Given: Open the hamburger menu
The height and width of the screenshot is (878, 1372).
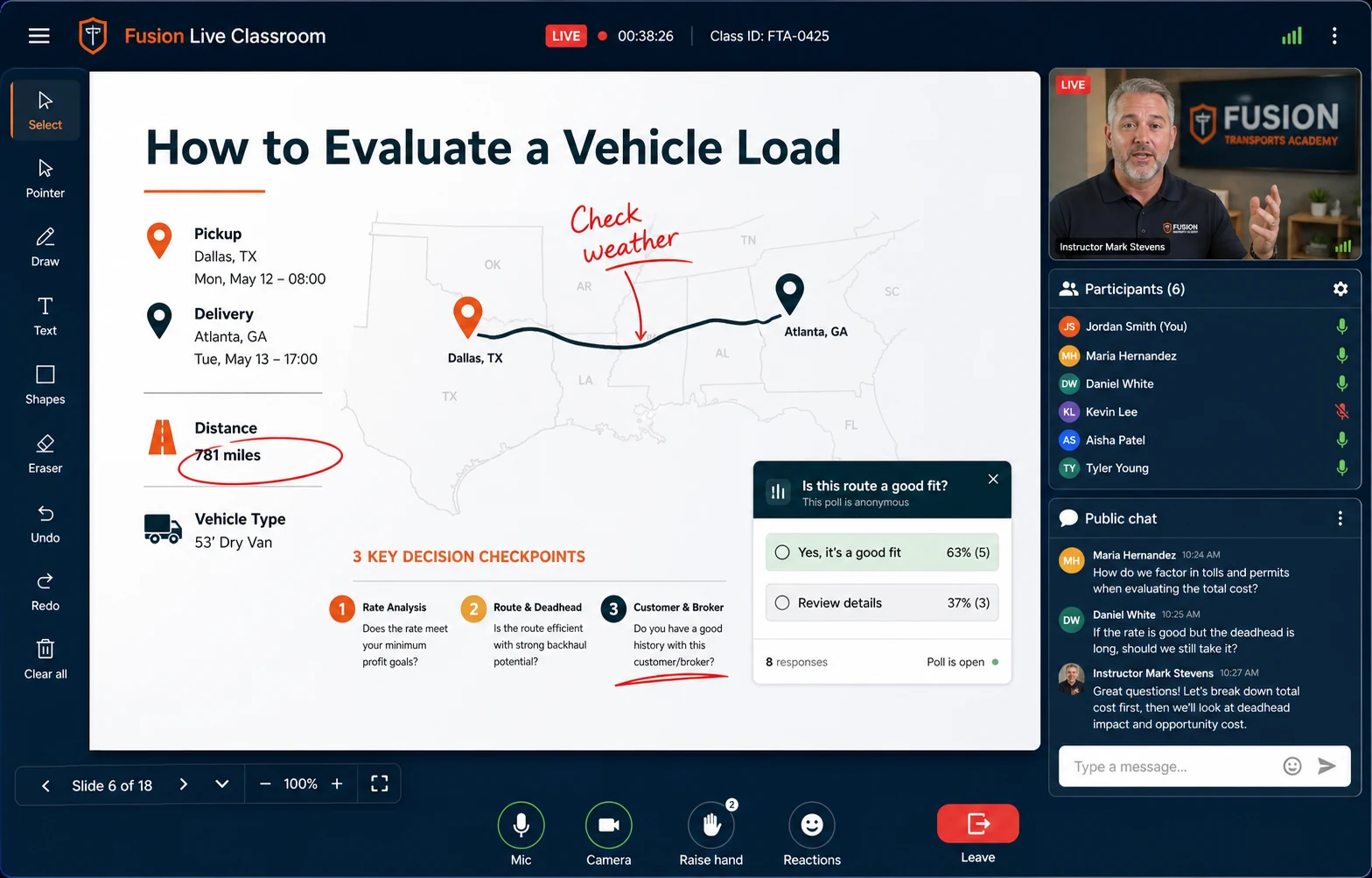Looking at the screenshot, I should [38, 36].
